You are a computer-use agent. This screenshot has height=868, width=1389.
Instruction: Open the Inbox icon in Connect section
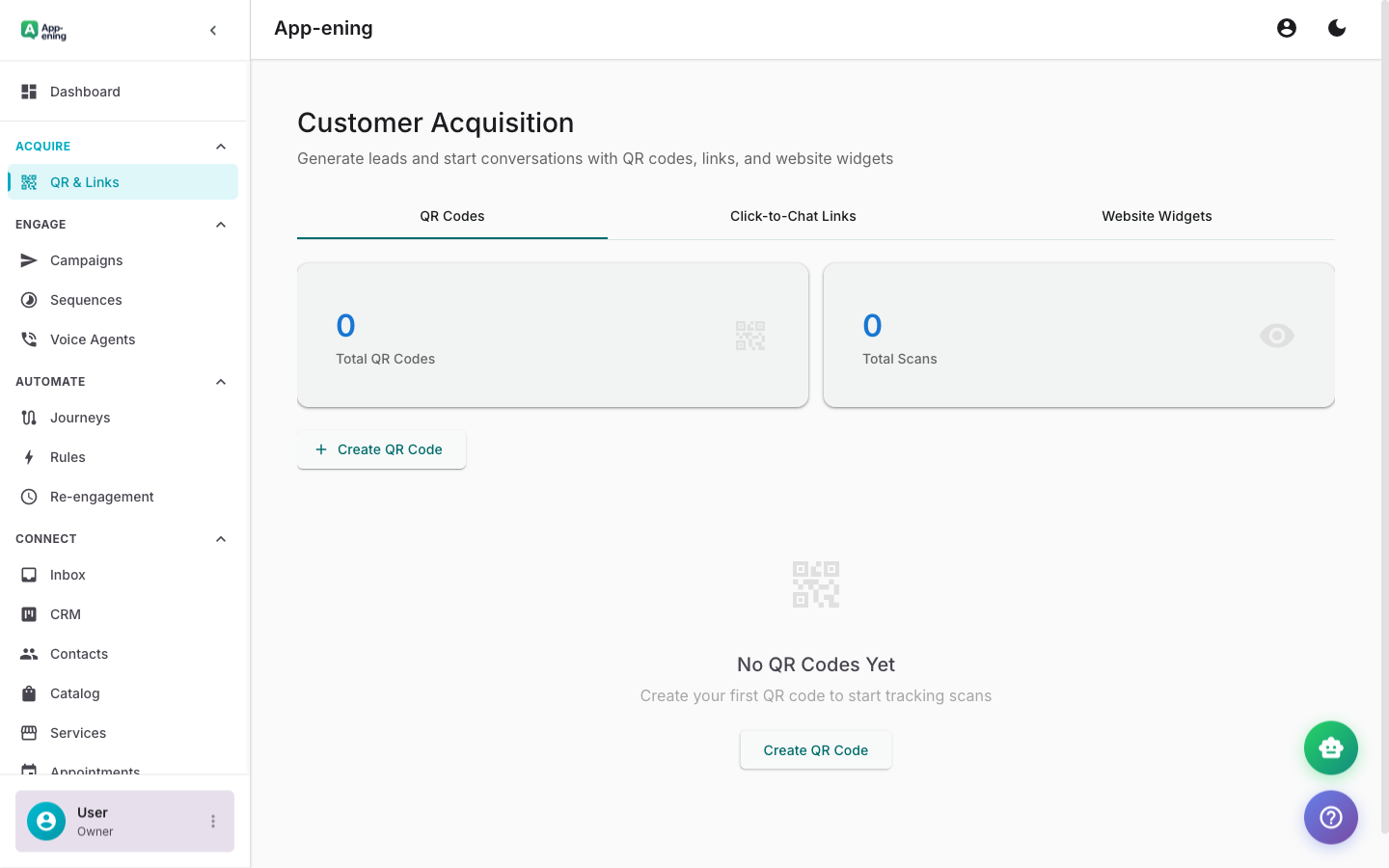(29, 574)
